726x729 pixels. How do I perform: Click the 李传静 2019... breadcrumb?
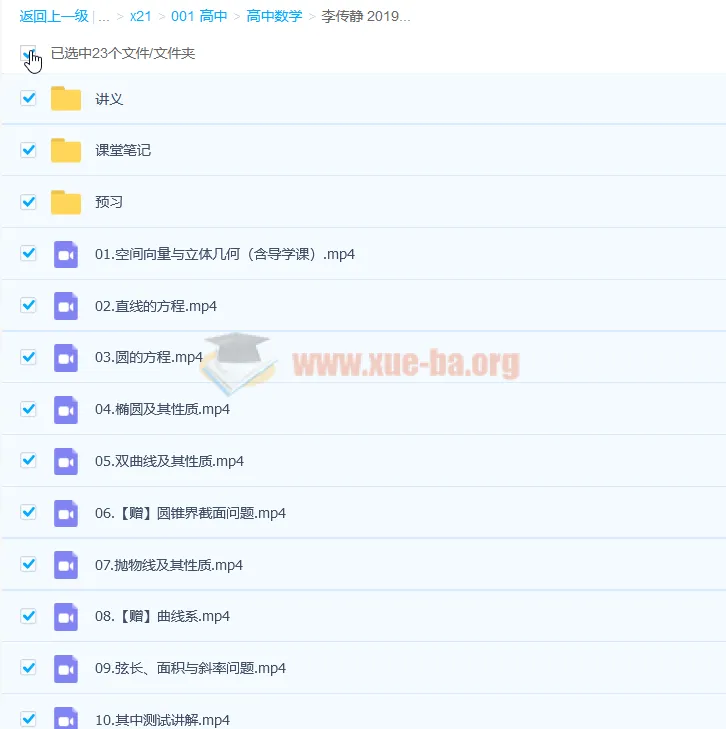366,16
